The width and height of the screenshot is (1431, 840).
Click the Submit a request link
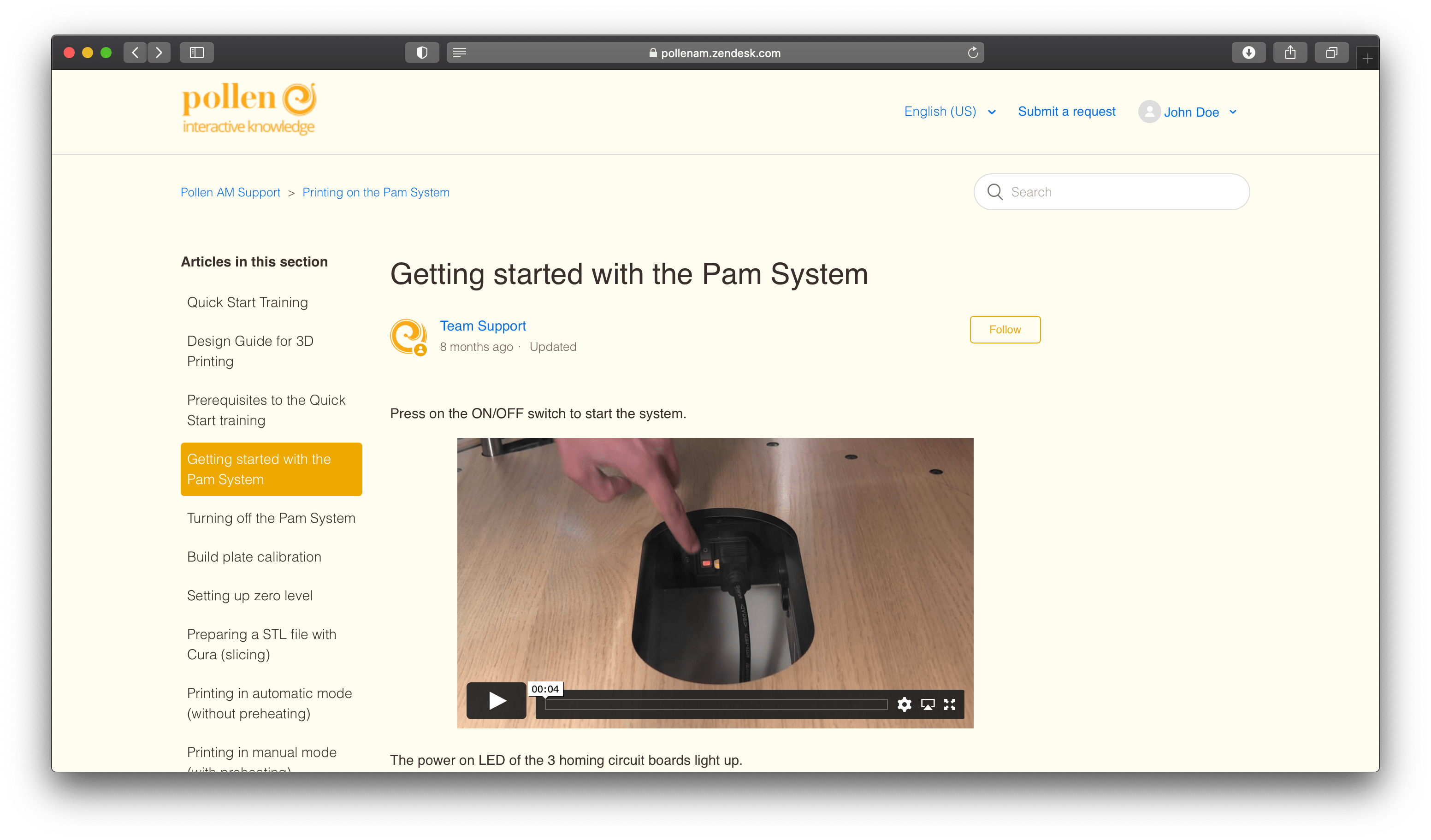pyautogui.click(x=1067, y=111)
